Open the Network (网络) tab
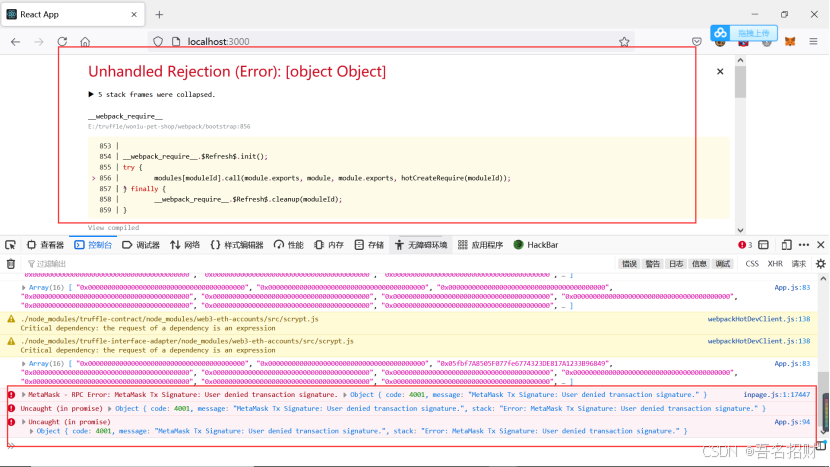 coord(185,245)
